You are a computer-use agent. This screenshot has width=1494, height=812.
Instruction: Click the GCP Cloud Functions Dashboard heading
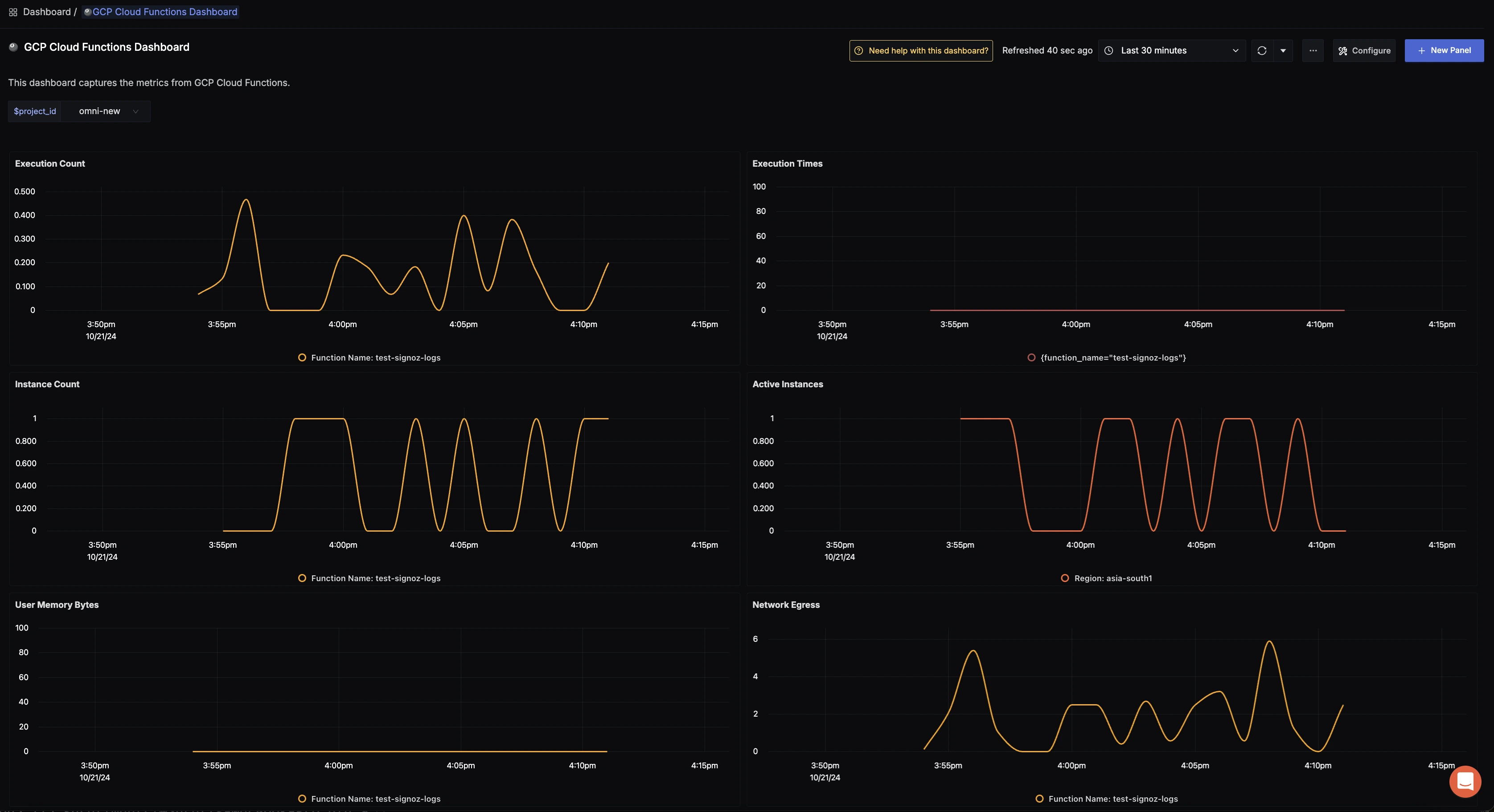pyautogui.click(x=107, y=48)
